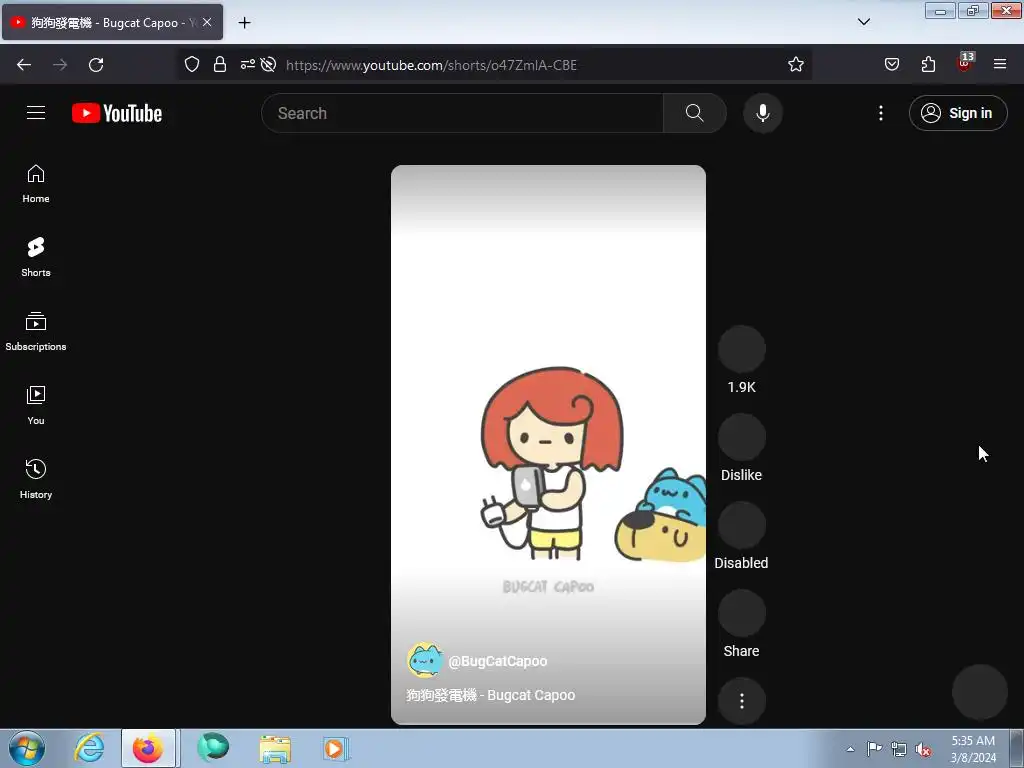Go to next short with bottom-right button
The image size is (1024, 768).
[x=980, y=692]
